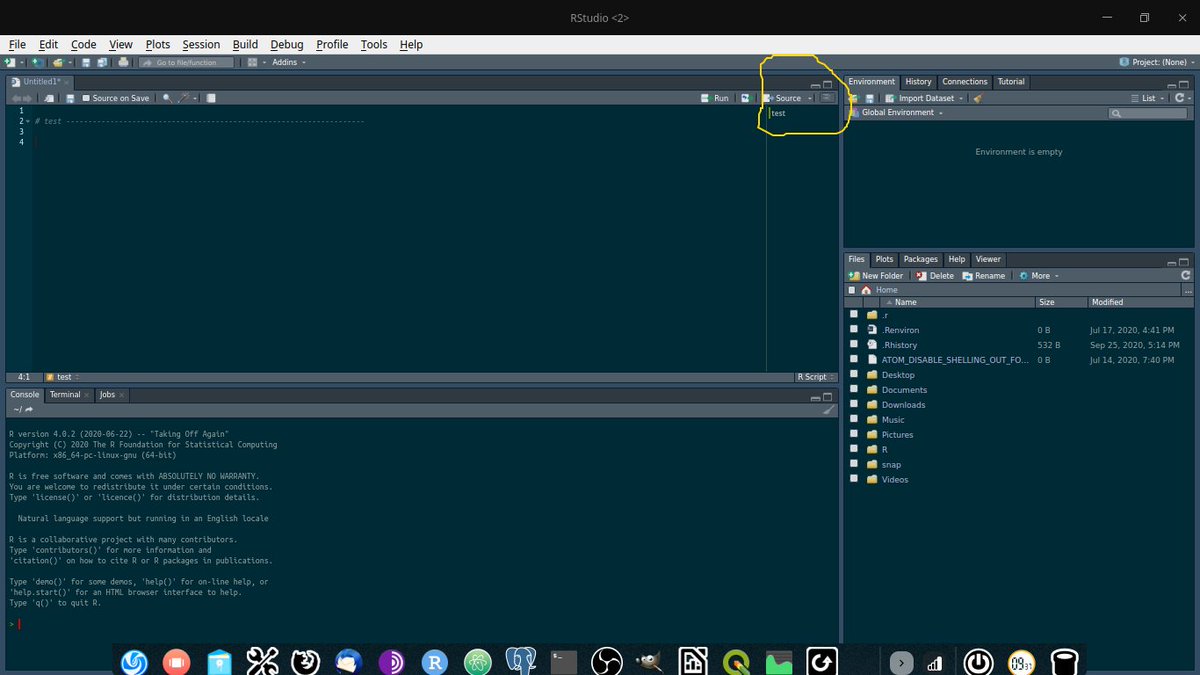Click the Go to file/function field
This screenshot has width=1200, height=675.
pyautogui.click(x=186, y=62)
